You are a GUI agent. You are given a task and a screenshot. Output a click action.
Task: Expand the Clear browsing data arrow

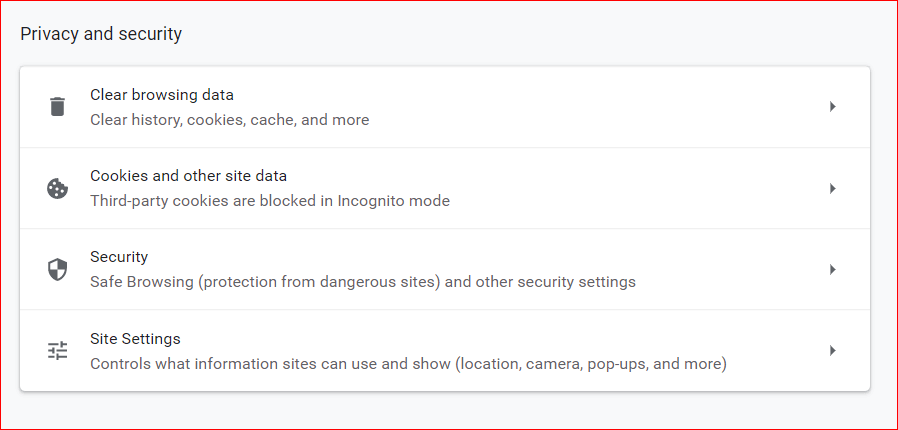pos(833,106)
